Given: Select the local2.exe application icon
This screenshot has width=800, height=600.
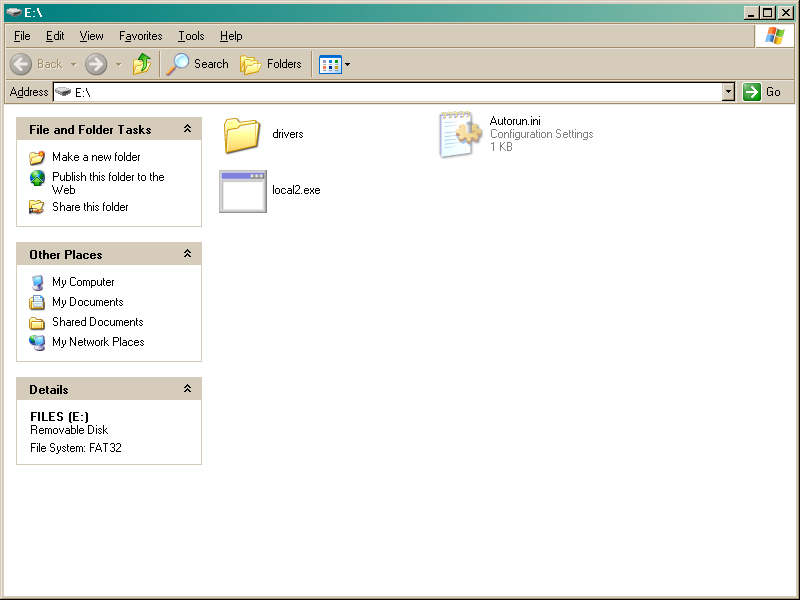Looking at the screenshot, I should point(243,191).
